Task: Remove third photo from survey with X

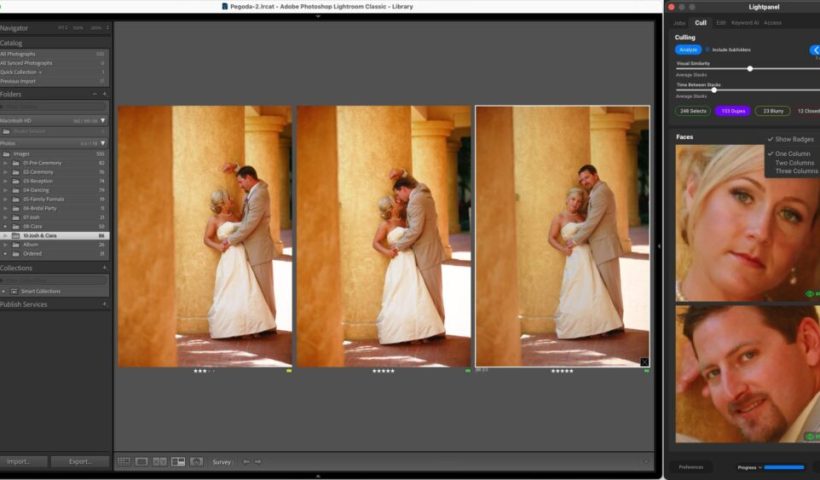Action: tap(644, 361)
